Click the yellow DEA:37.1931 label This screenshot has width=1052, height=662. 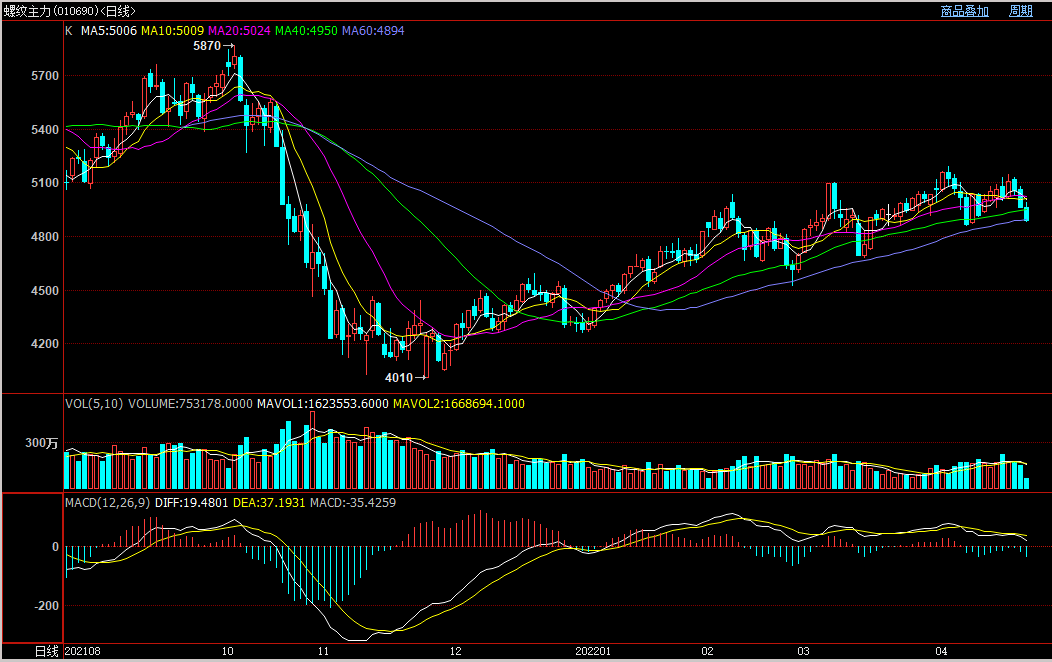[269, 502]
